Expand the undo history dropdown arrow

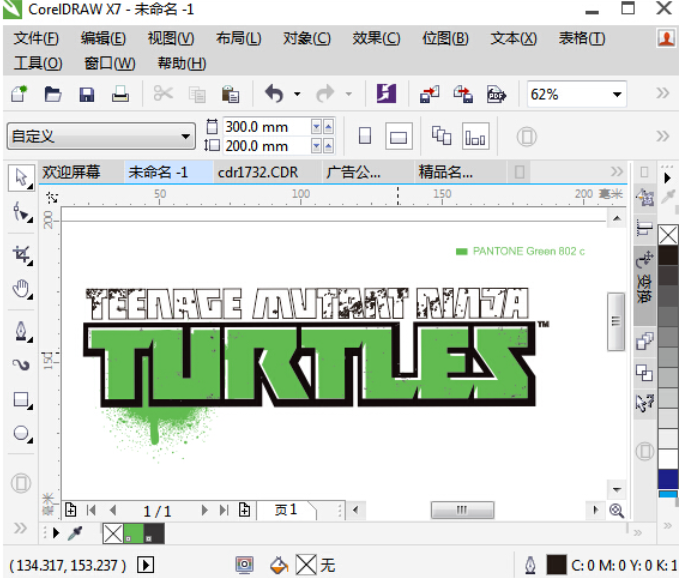[x=297, y=95]
